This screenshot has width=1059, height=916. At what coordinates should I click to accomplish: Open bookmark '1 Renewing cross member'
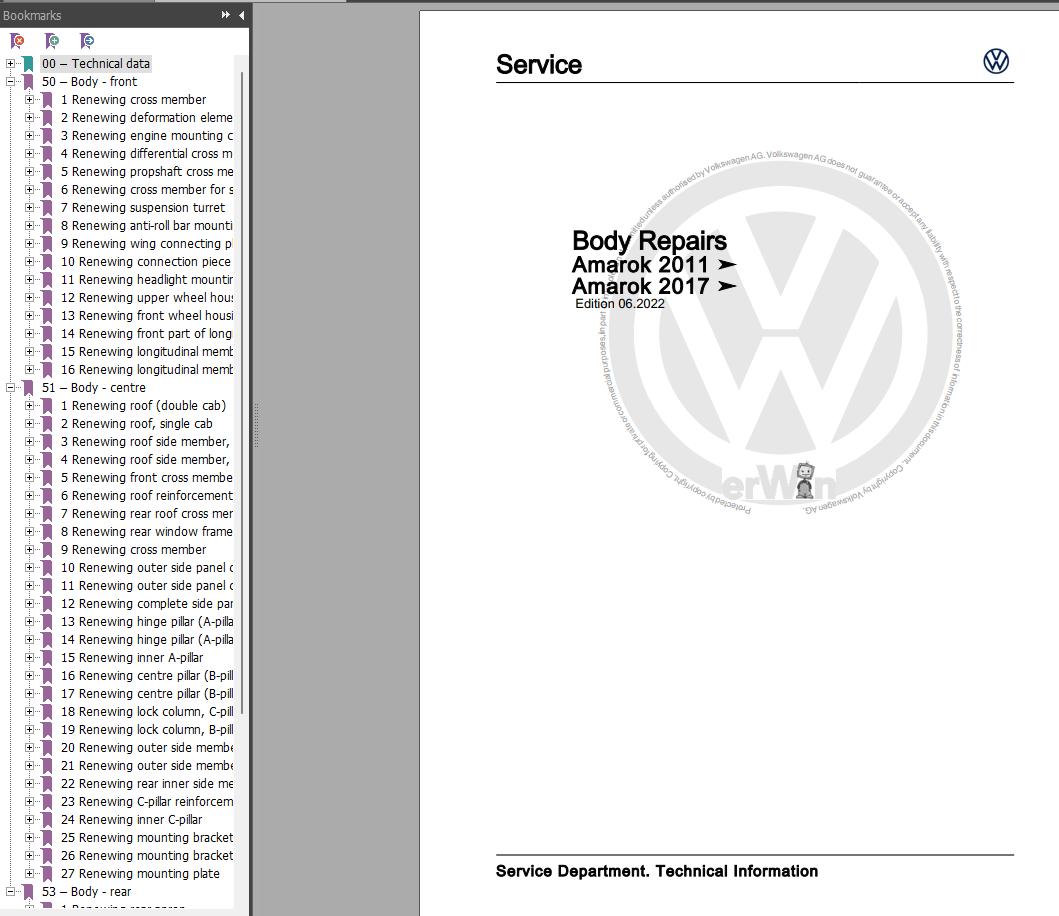pyautogui.click(x=133, y=100)
